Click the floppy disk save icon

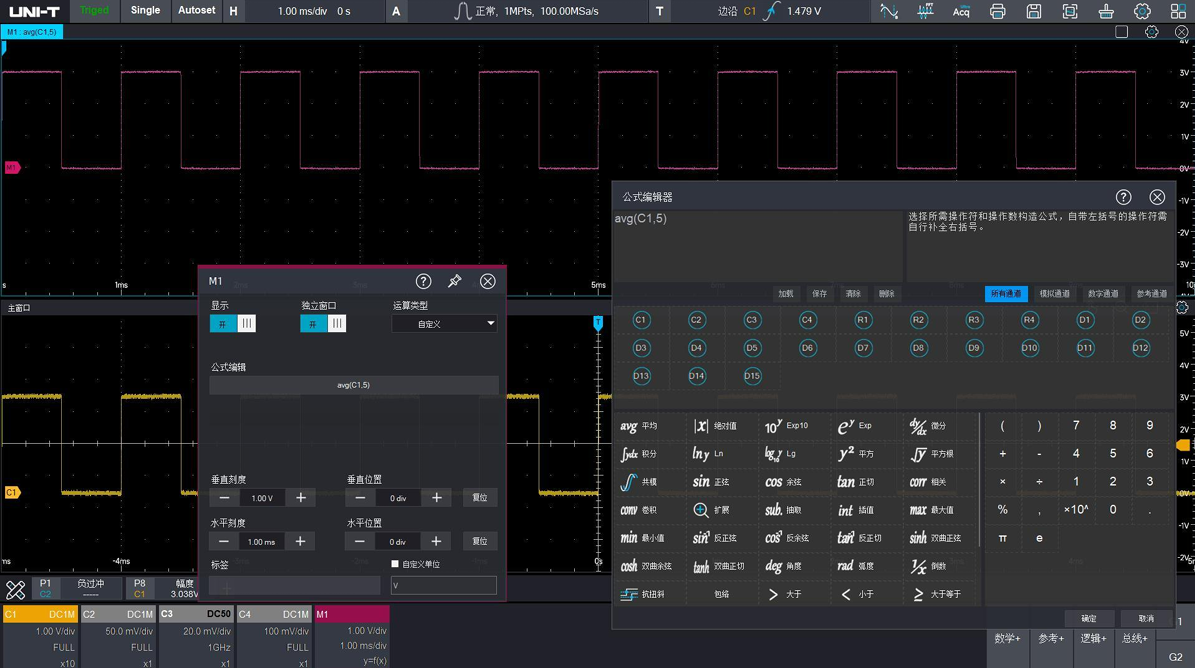[1034, 12]
